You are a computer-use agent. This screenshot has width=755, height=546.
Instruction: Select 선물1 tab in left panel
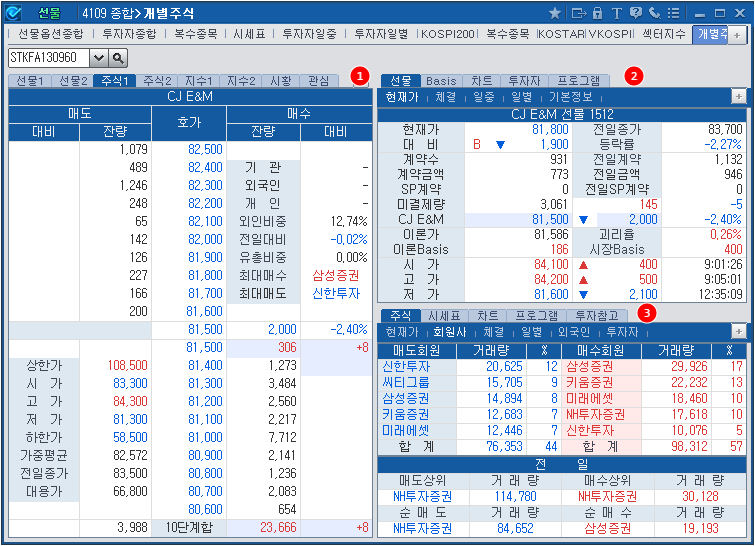30,81
